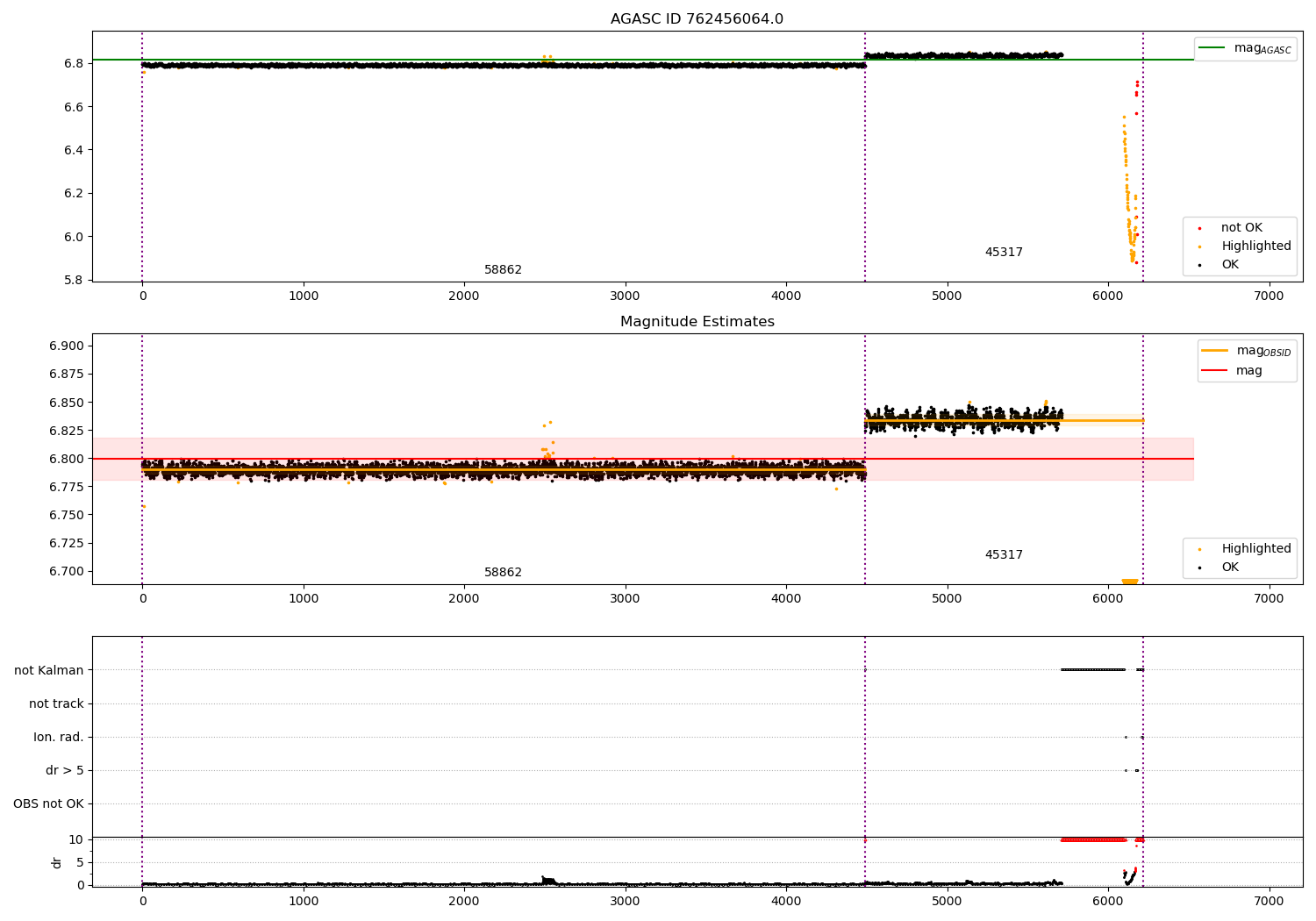The height and width of the screenshot is (921, 1316).
Task: Click x-tick 1000 under Magnitude Estimates plot
Action: coord(304,599)
